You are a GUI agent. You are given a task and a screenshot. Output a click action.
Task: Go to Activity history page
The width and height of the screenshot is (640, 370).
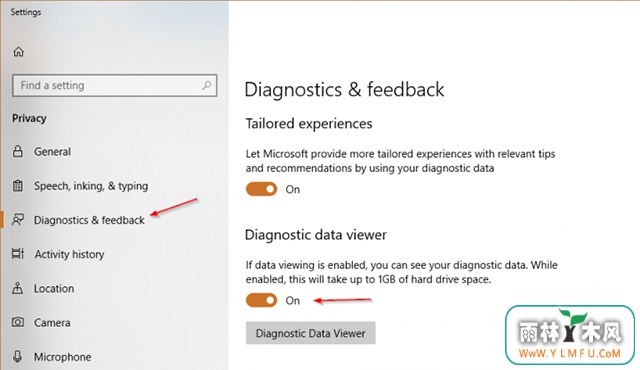click(x=69, y=254)
